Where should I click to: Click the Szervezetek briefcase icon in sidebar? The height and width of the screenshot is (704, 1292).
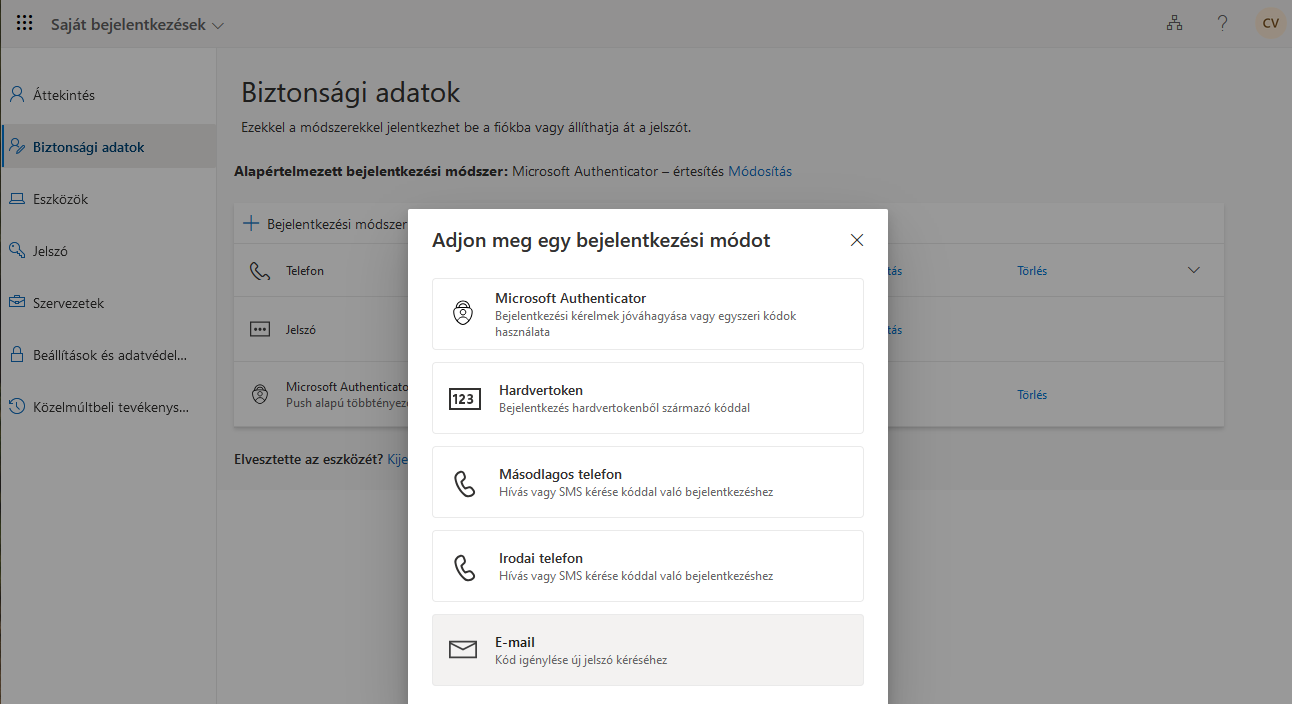click(x=16, y=303)
